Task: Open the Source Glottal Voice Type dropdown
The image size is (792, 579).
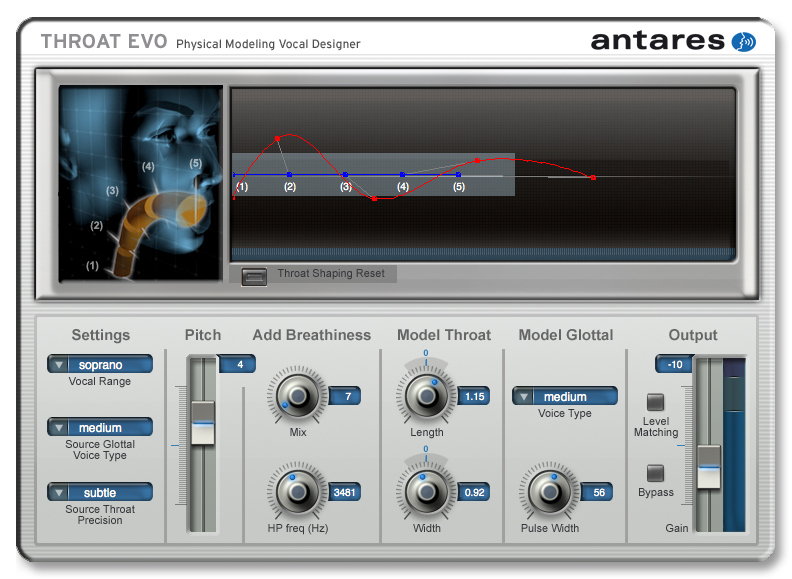Action: [100, 428]
